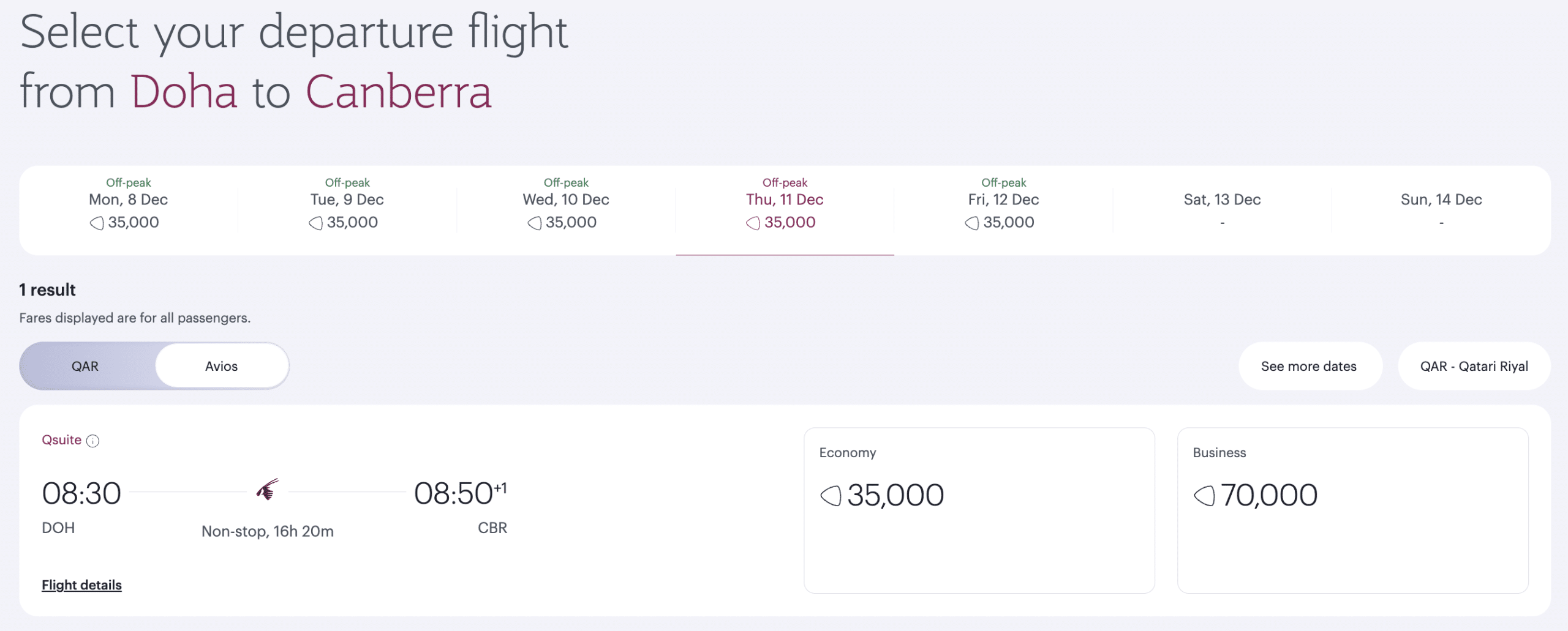The image size is (1568, 631).
Task: Click the Avios icon under Tue, 9 Dec
Action: [315, 223]
